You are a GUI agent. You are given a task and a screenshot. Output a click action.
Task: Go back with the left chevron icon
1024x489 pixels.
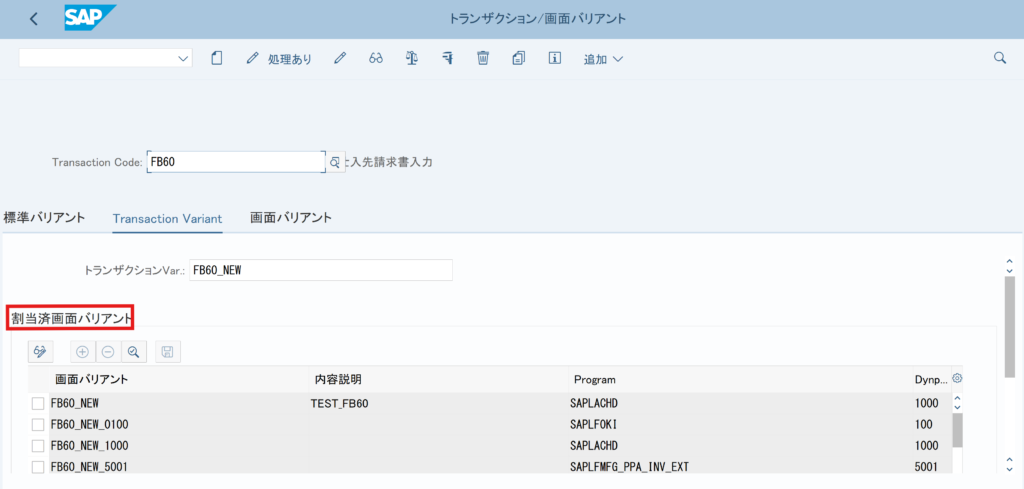[x=34, y=19]
